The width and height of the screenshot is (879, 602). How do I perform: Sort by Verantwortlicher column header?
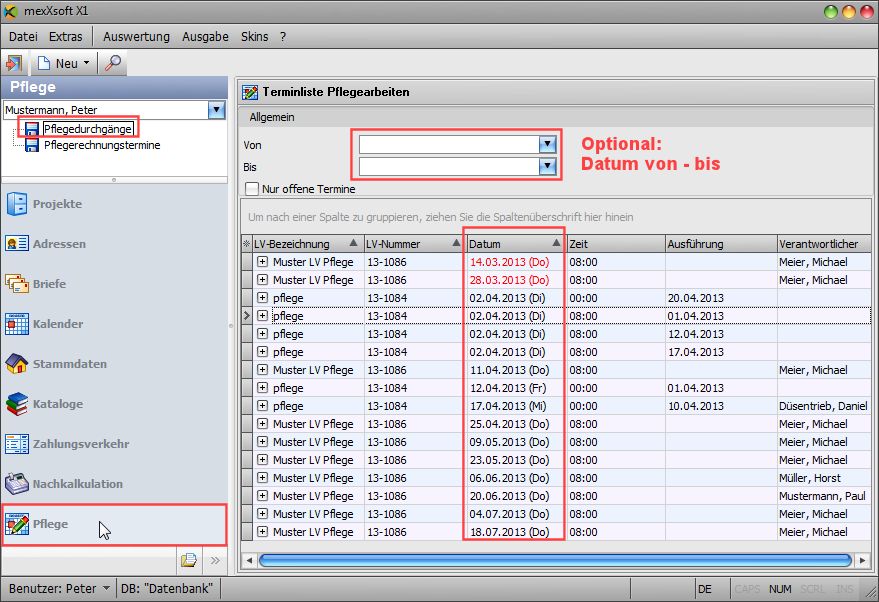coord(824,244)
